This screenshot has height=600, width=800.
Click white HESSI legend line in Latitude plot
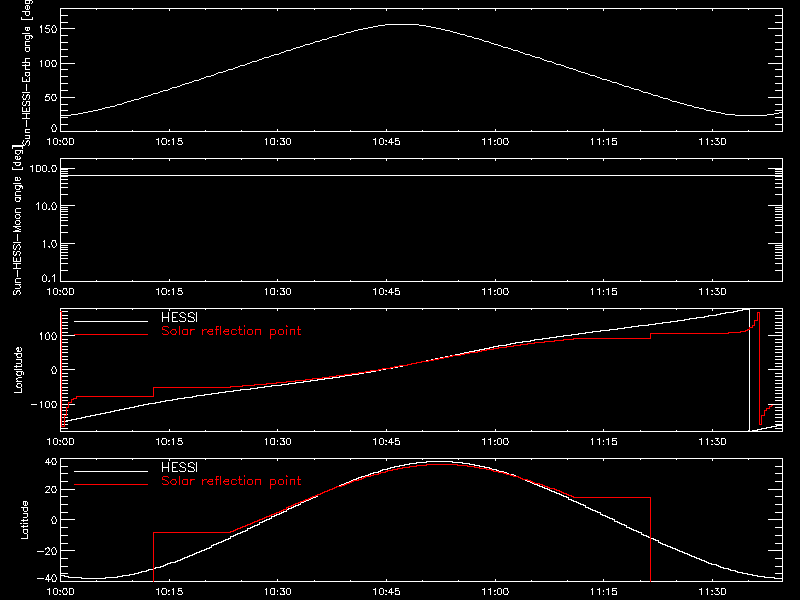[x=111, y=471]
